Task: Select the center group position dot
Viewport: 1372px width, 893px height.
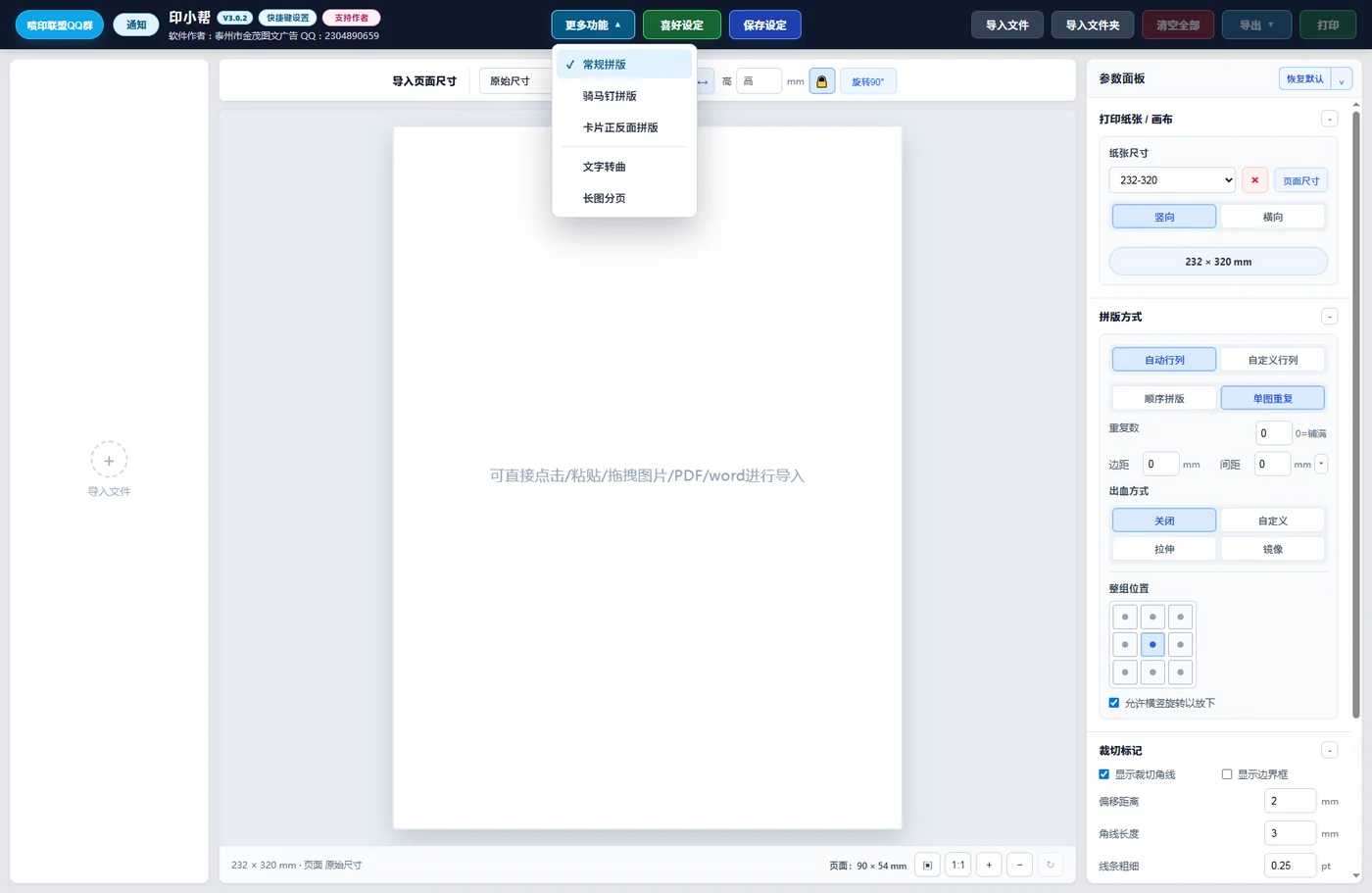Action: 1152,645
